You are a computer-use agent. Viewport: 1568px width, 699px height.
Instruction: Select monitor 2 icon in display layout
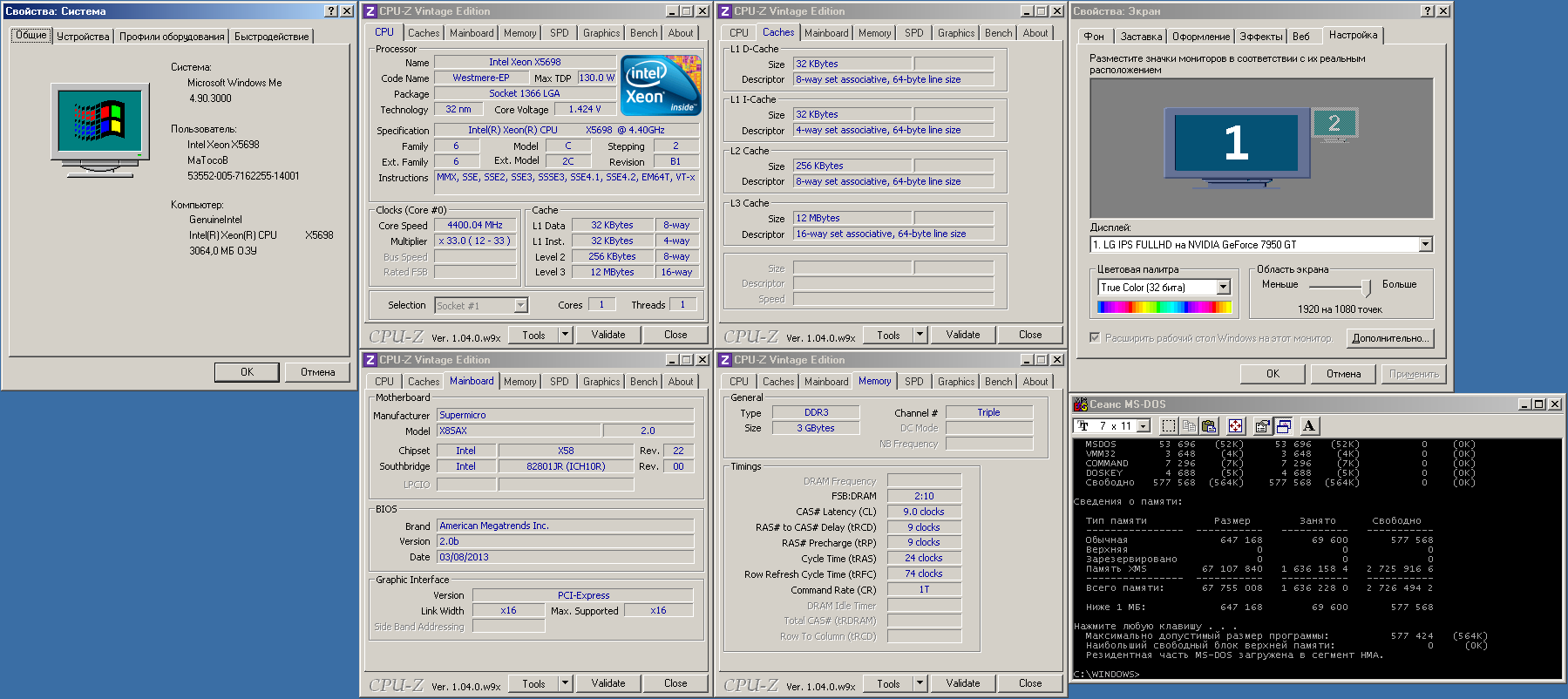pos(1334,124)
